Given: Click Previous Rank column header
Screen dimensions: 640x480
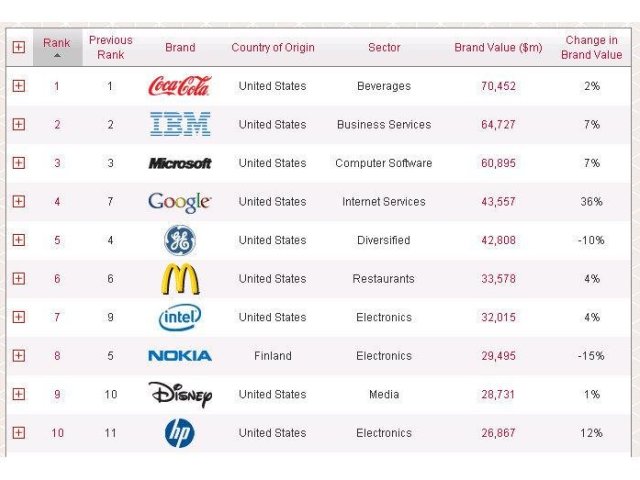Looking at the screenshot, I should coord(110,47).
